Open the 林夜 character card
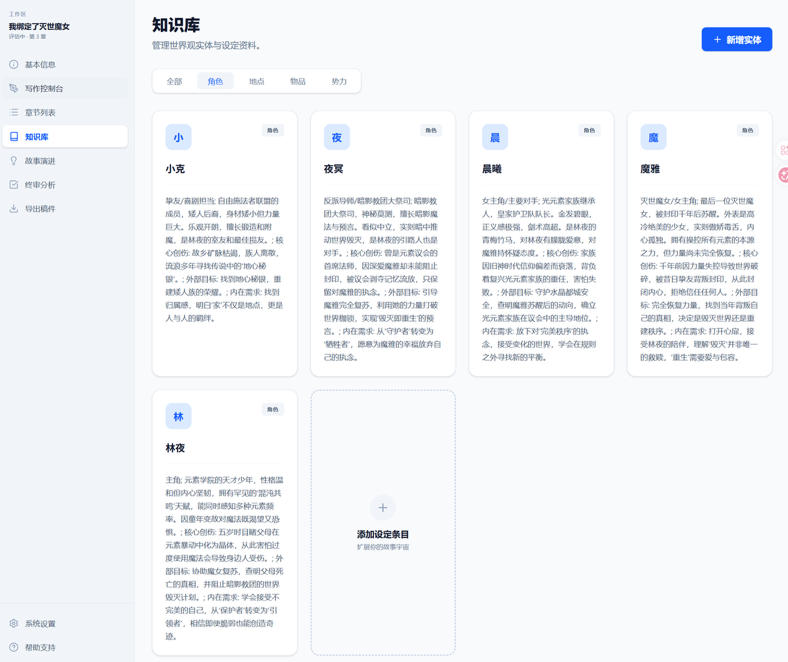Viewport: 788px width, 662px height. pyautogui.click(x=225, y=523)
